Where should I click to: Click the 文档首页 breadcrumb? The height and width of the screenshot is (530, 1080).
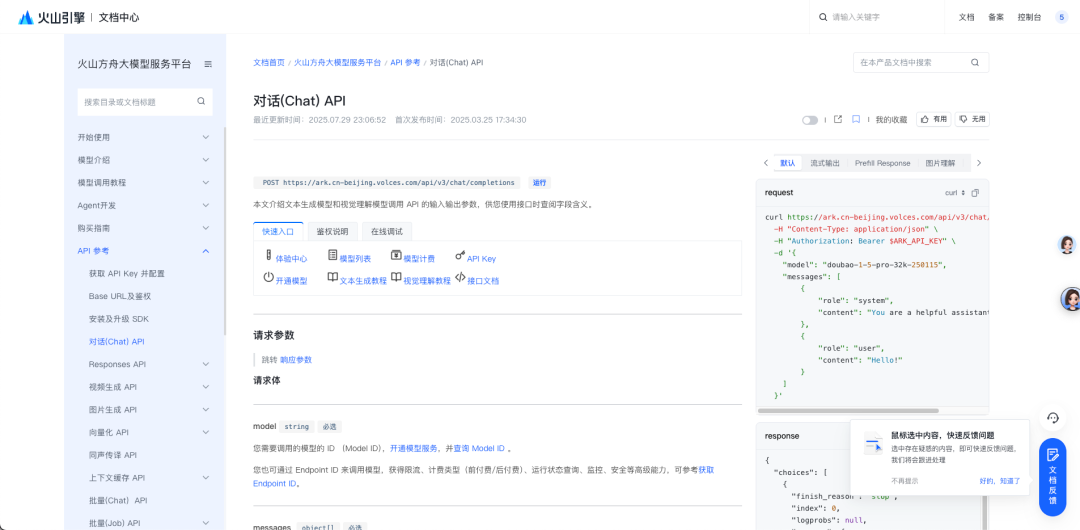pos(269,62)
